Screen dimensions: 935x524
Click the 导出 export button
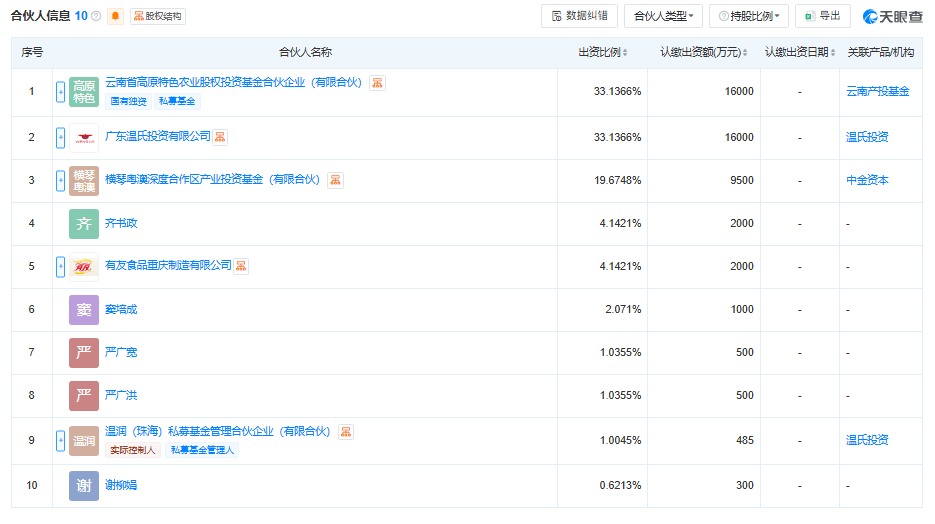[x=822, y=16]
